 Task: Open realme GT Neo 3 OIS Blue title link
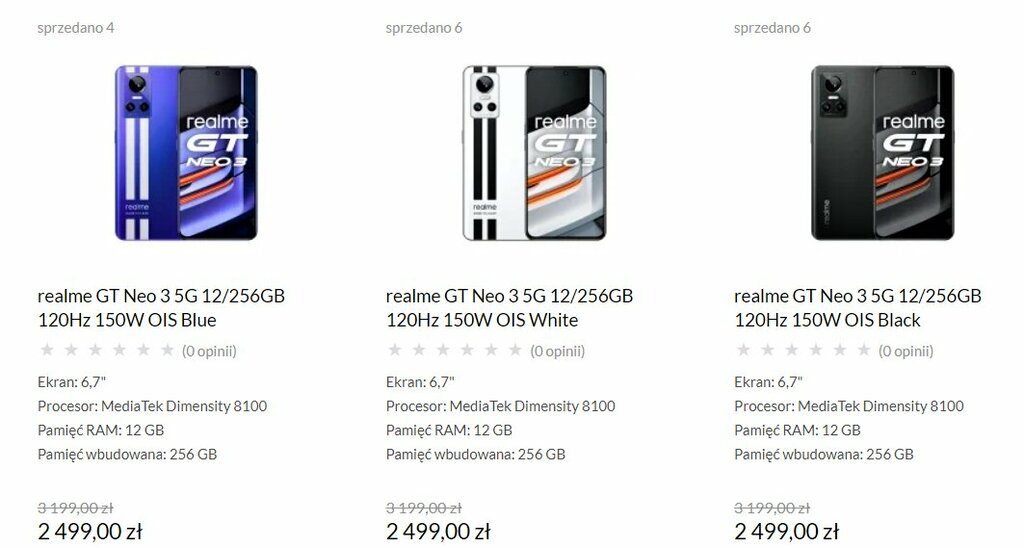point(161,308)
